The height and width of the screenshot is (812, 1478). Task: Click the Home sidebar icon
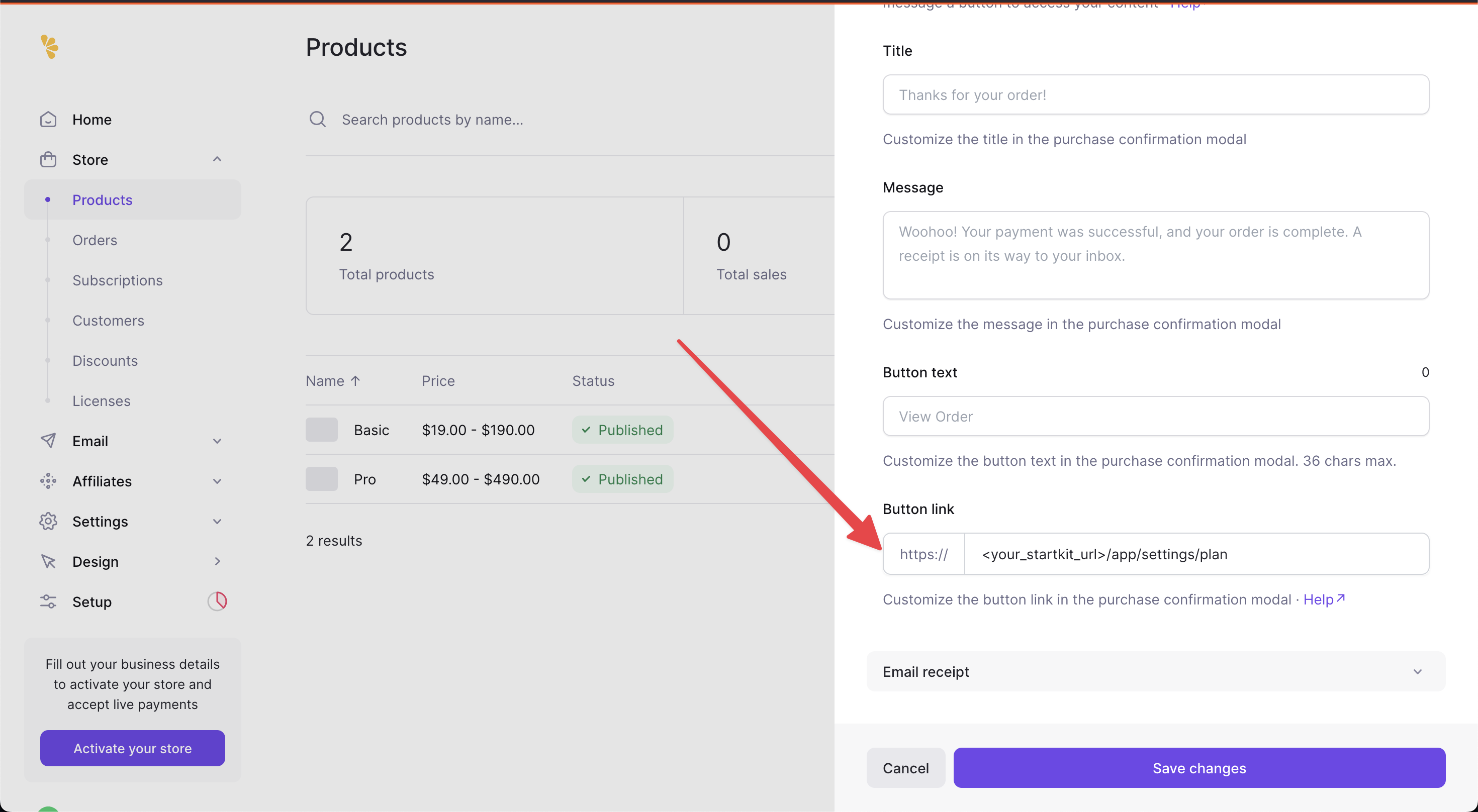click(48, 119)
